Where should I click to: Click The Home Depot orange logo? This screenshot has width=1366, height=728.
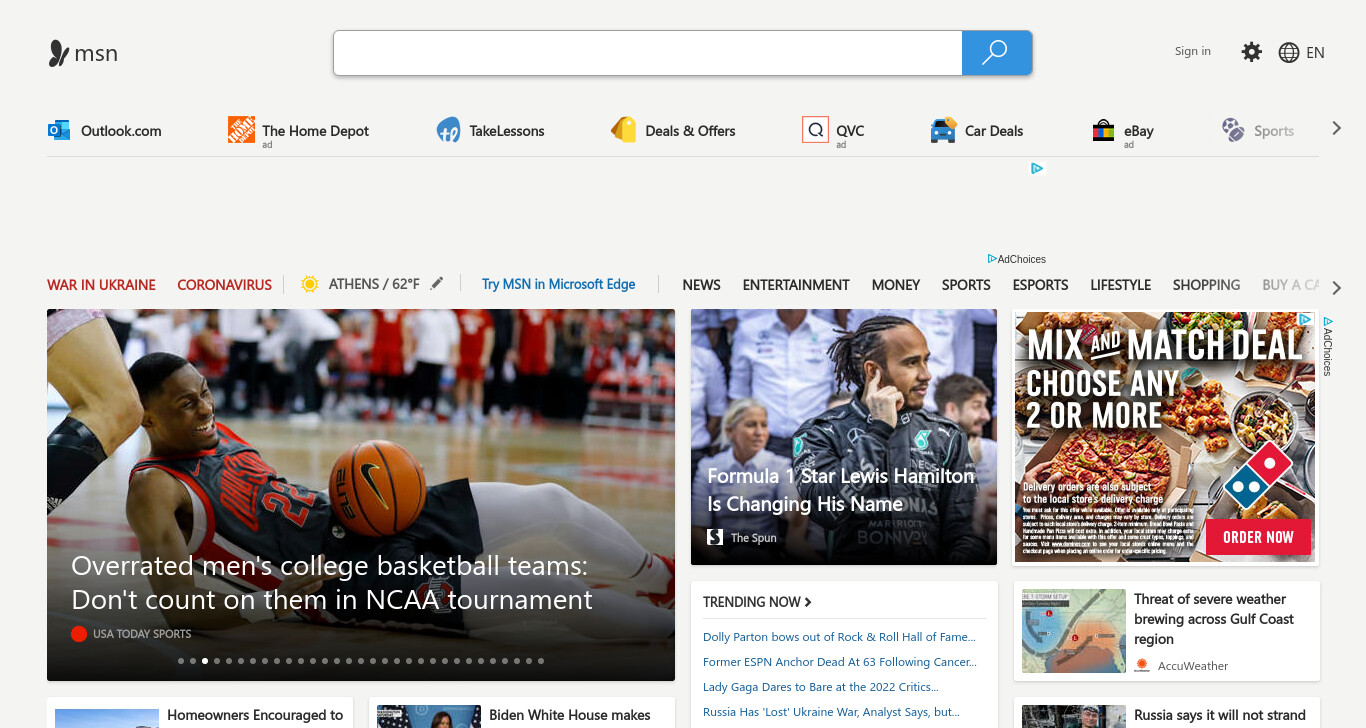241,130
